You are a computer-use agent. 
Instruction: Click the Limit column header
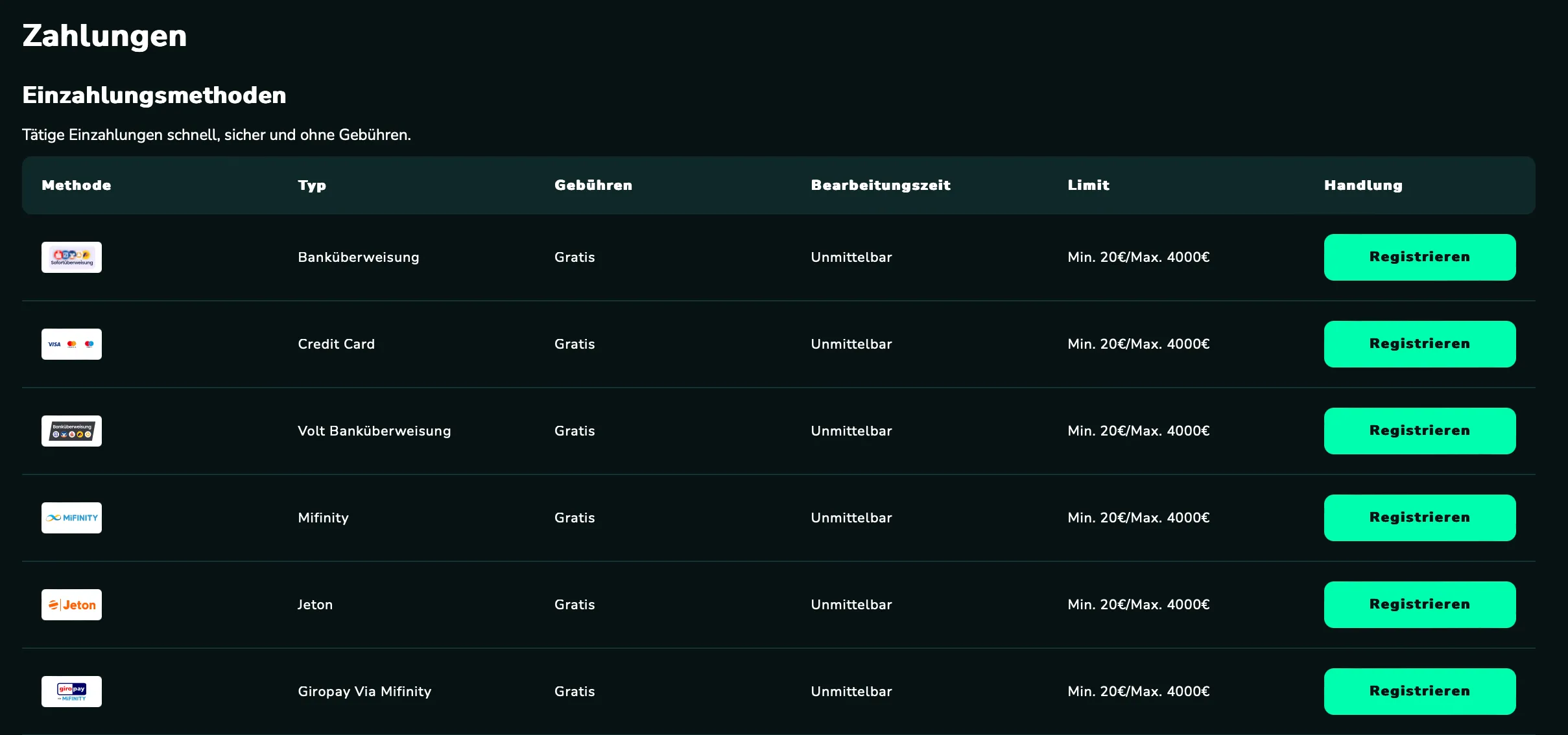tap(1088, 185)
